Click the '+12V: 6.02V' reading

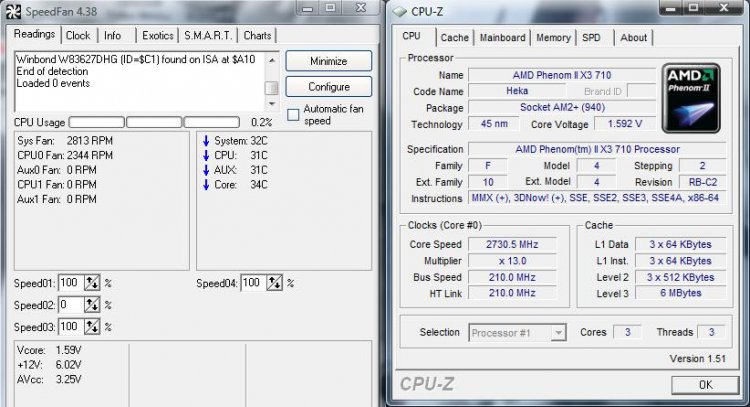coord(49,365)
